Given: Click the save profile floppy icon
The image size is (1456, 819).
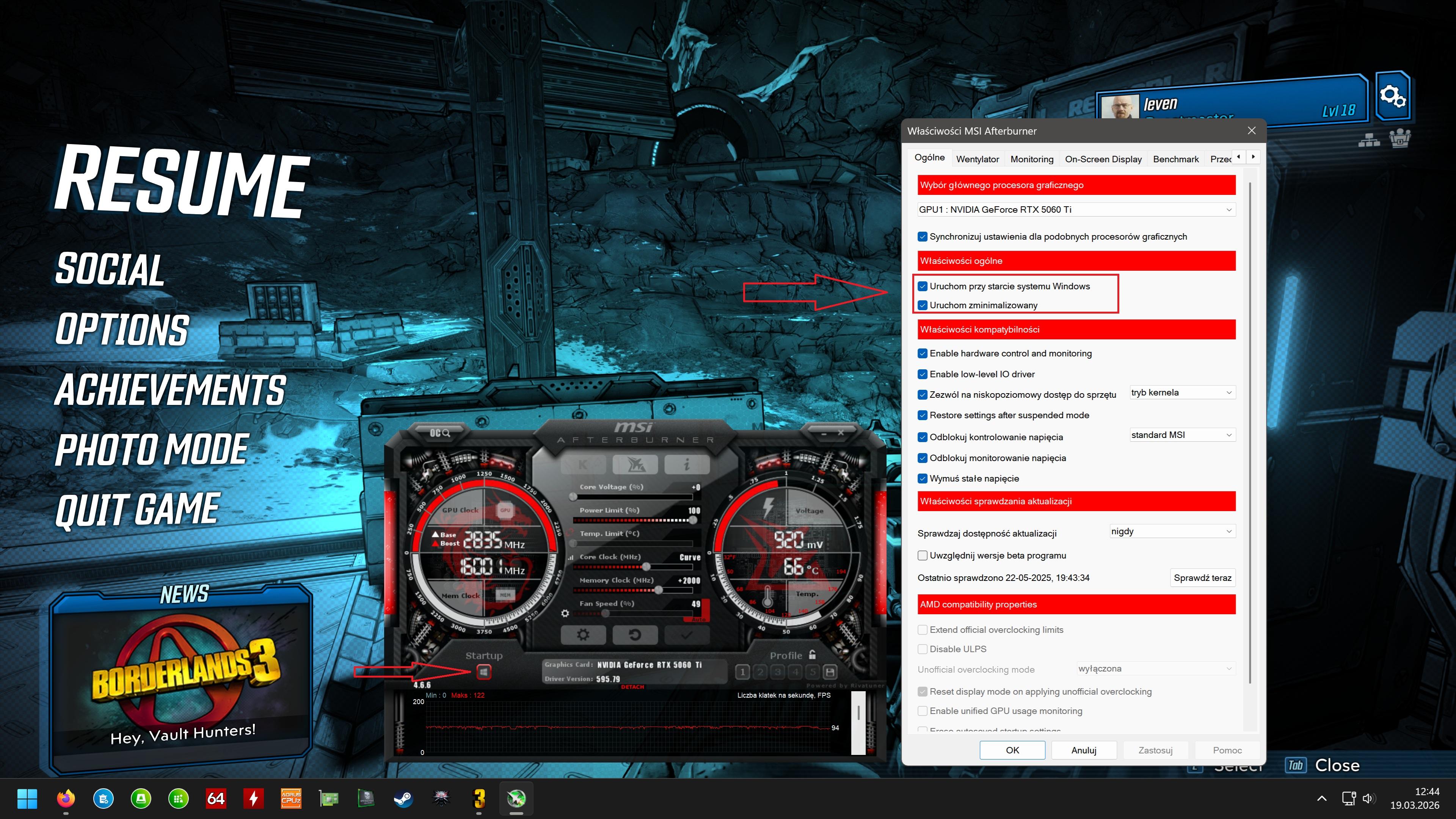Looking at the screenshot, I should (x=830, y=672).
